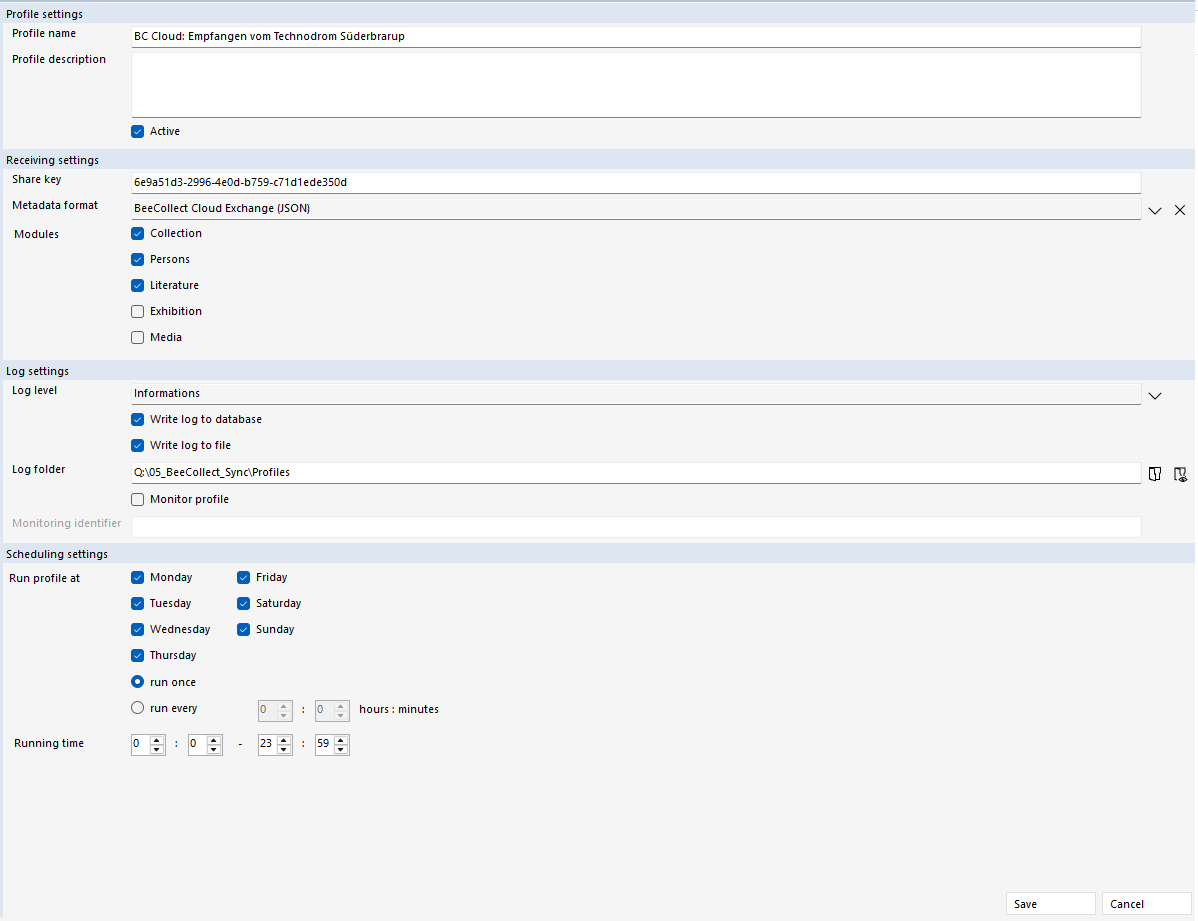Image resolution: width=1198 pixels, height=921 pixels.
Task: Open the Metadata format dropdown
Action: 1155,210
